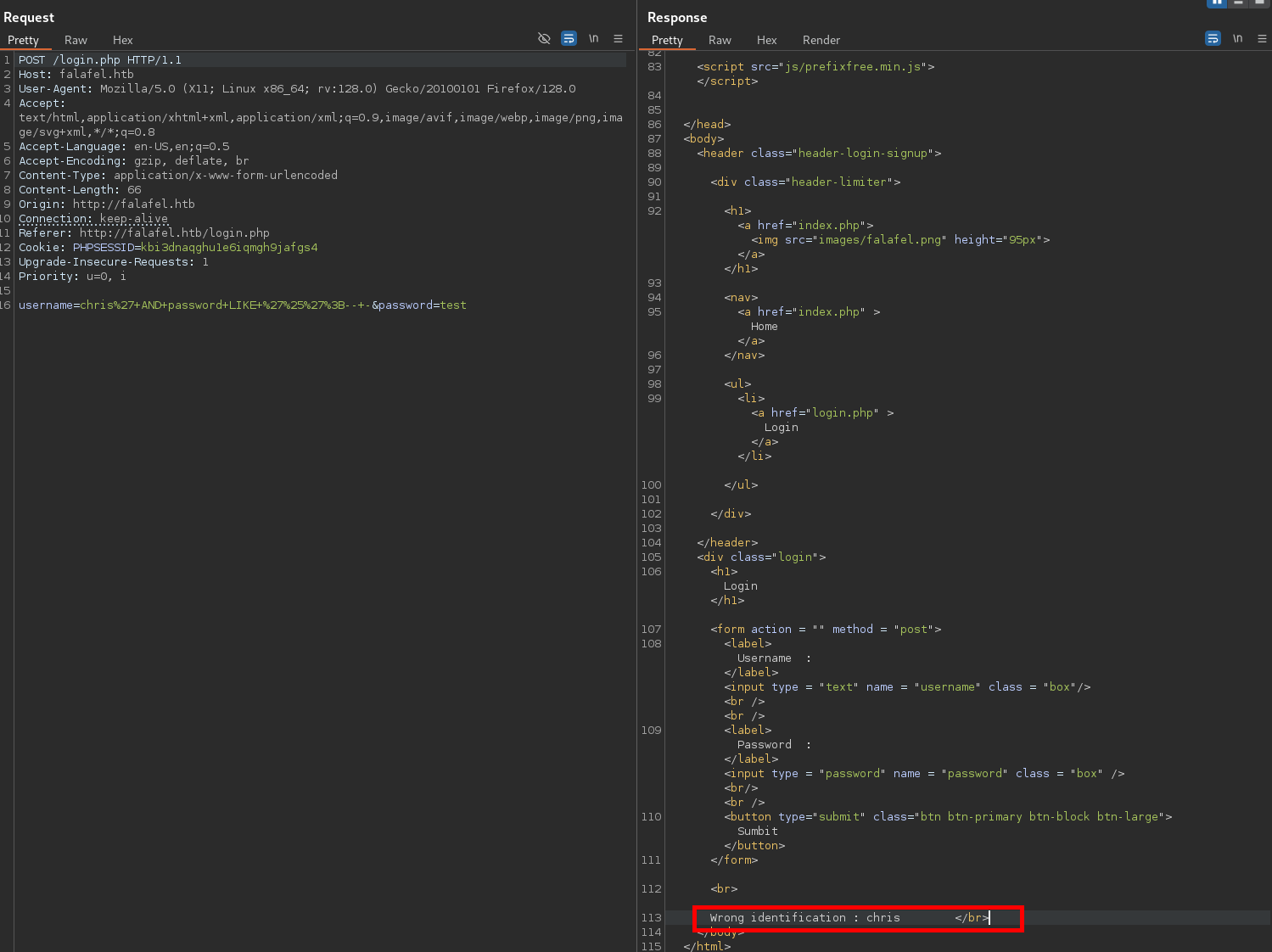The image size is (1272, 952).
Task: Click the "Accept-Language: en-US,en;q=0.5" header
Action: 124,147
